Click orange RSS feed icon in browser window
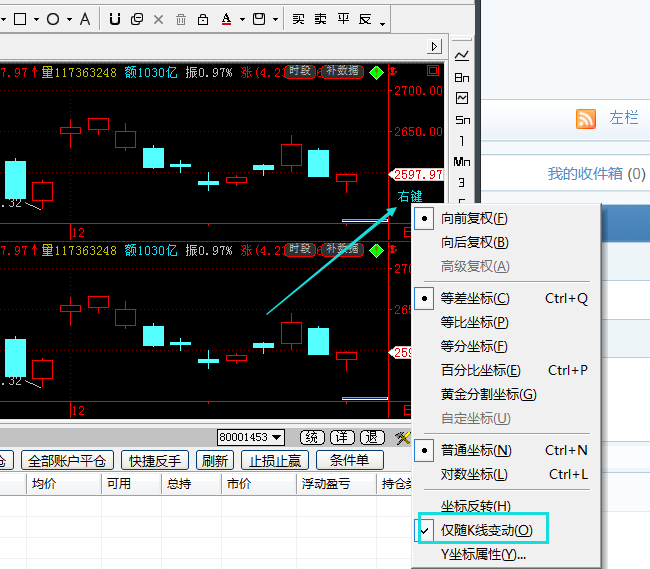 [586, 119]
